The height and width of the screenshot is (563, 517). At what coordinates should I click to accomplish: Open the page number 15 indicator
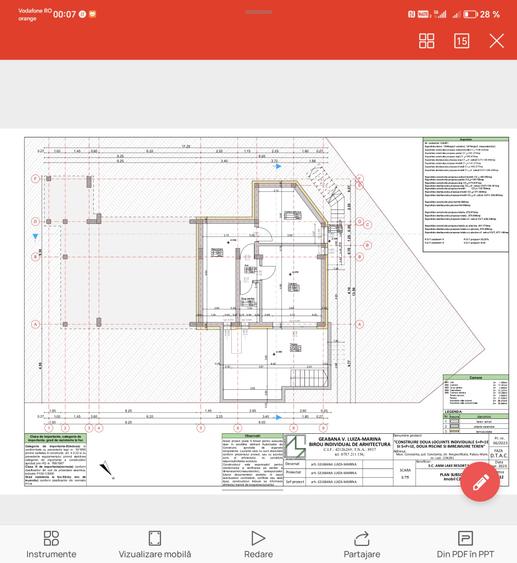click(x=461, y=41)
